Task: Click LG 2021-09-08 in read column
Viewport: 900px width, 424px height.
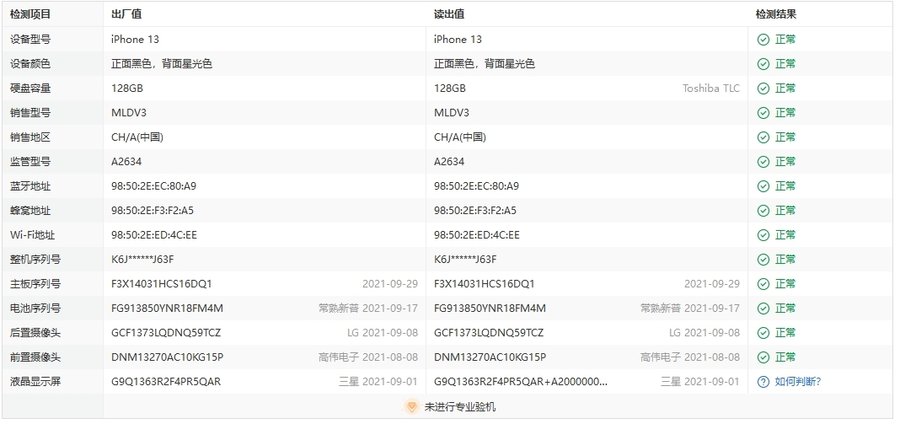Action: coord(704,333)
